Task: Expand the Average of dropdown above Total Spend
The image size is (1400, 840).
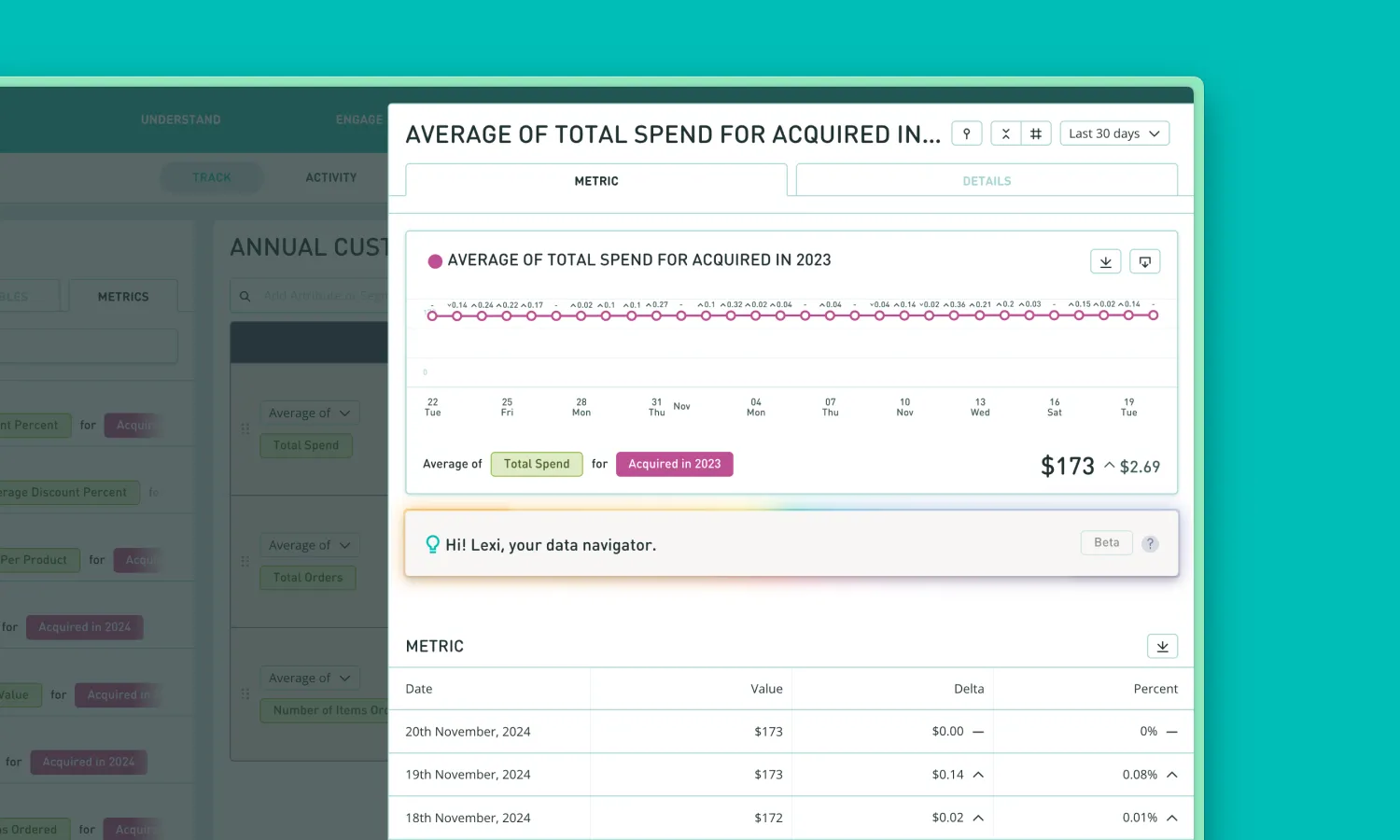Action: (309, 413)
